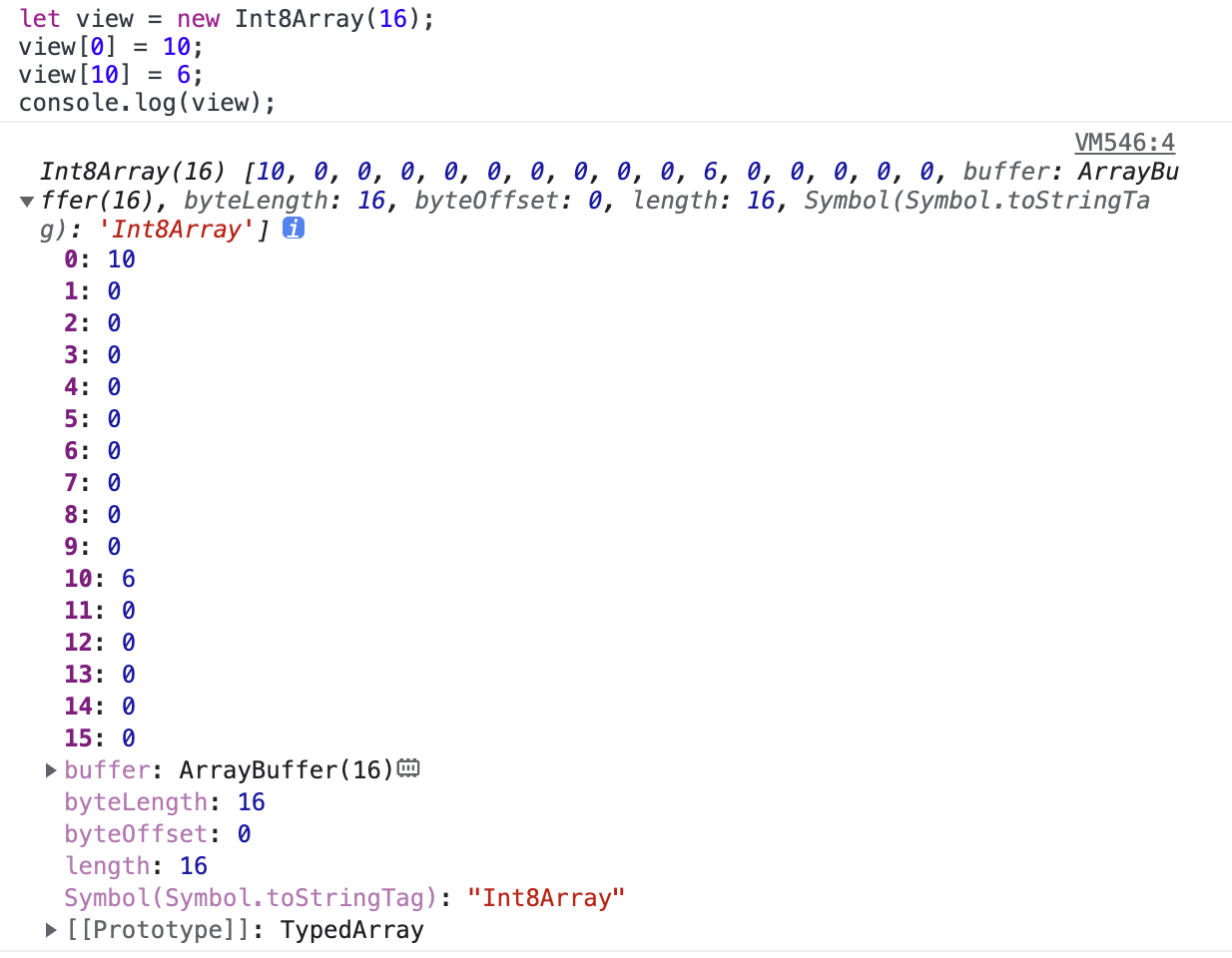Click the code line 'view[0] = 10;'
This screenshot has height=958, width=1232.
point(111,47)
